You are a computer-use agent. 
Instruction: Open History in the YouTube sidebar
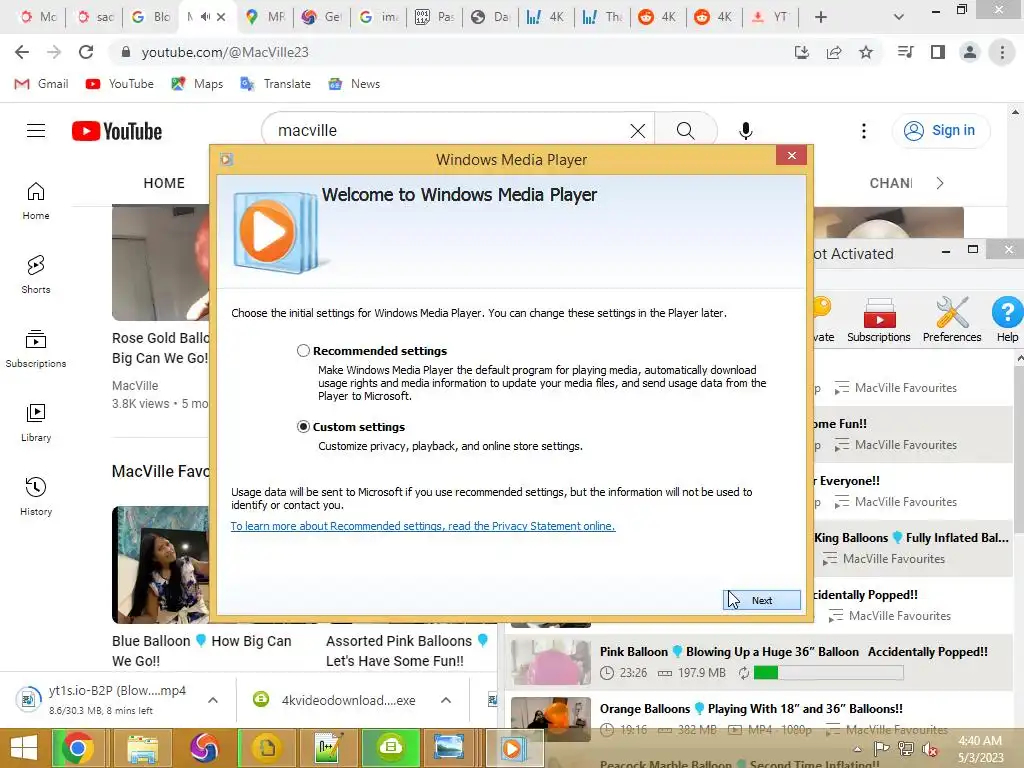tap(36, 497)
